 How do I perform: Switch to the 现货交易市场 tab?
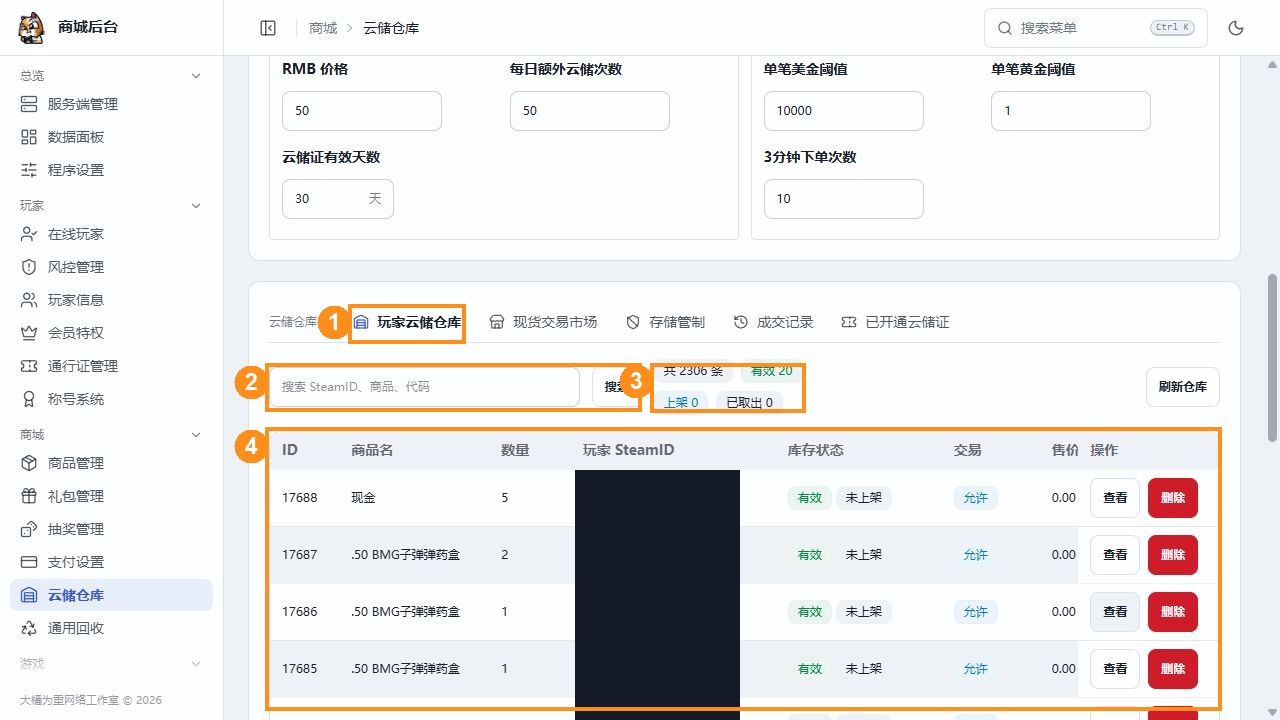(x=543, y=322)
